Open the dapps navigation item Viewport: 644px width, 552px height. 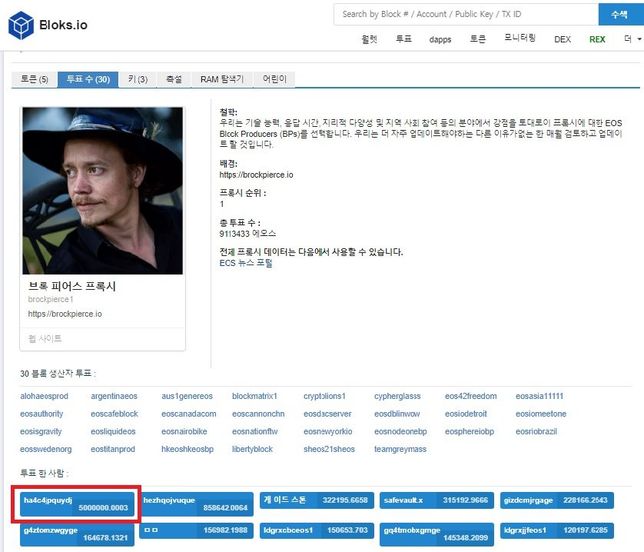[440, 40]
